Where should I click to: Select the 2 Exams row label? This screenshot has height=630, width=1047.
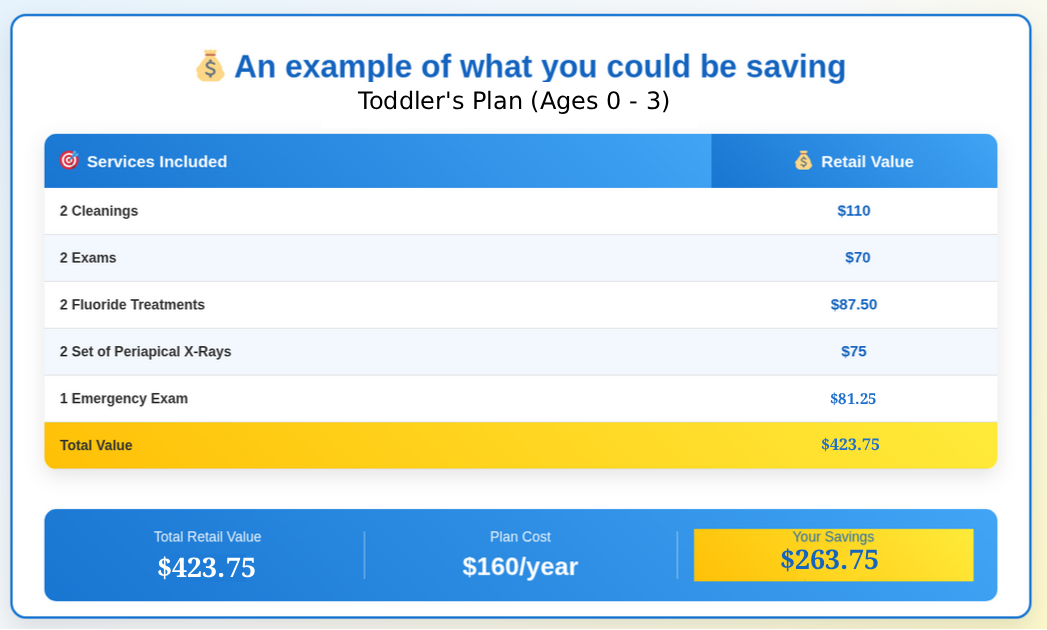tap(88, 258)
